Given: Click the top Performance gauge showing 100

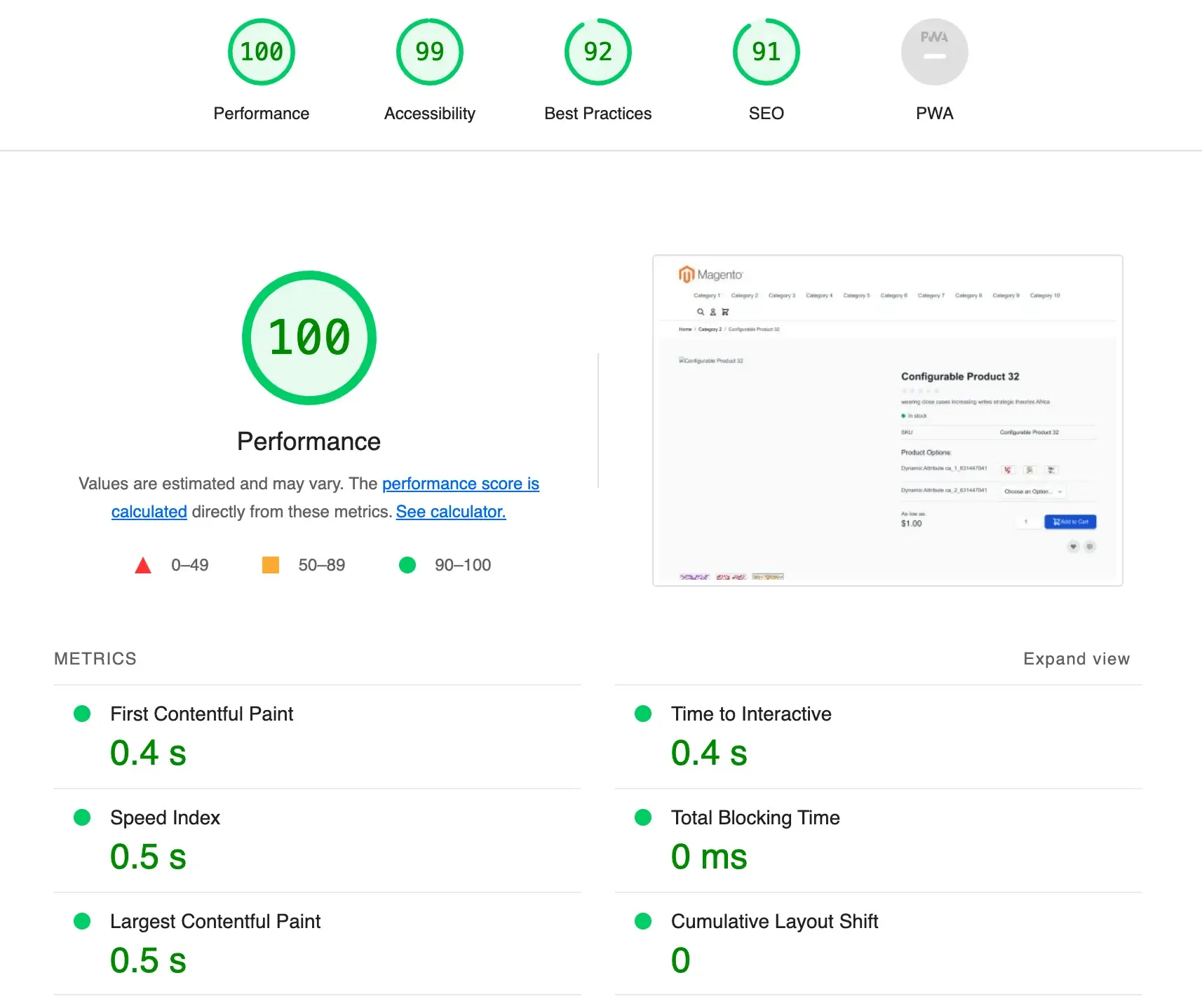Looking at the screenshot, I should [x=261, y=53].
